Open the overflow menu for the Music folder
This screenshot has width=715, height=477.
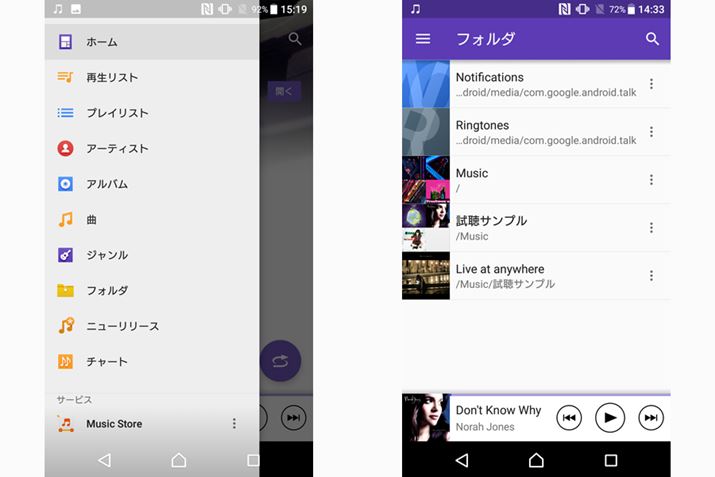651,180
